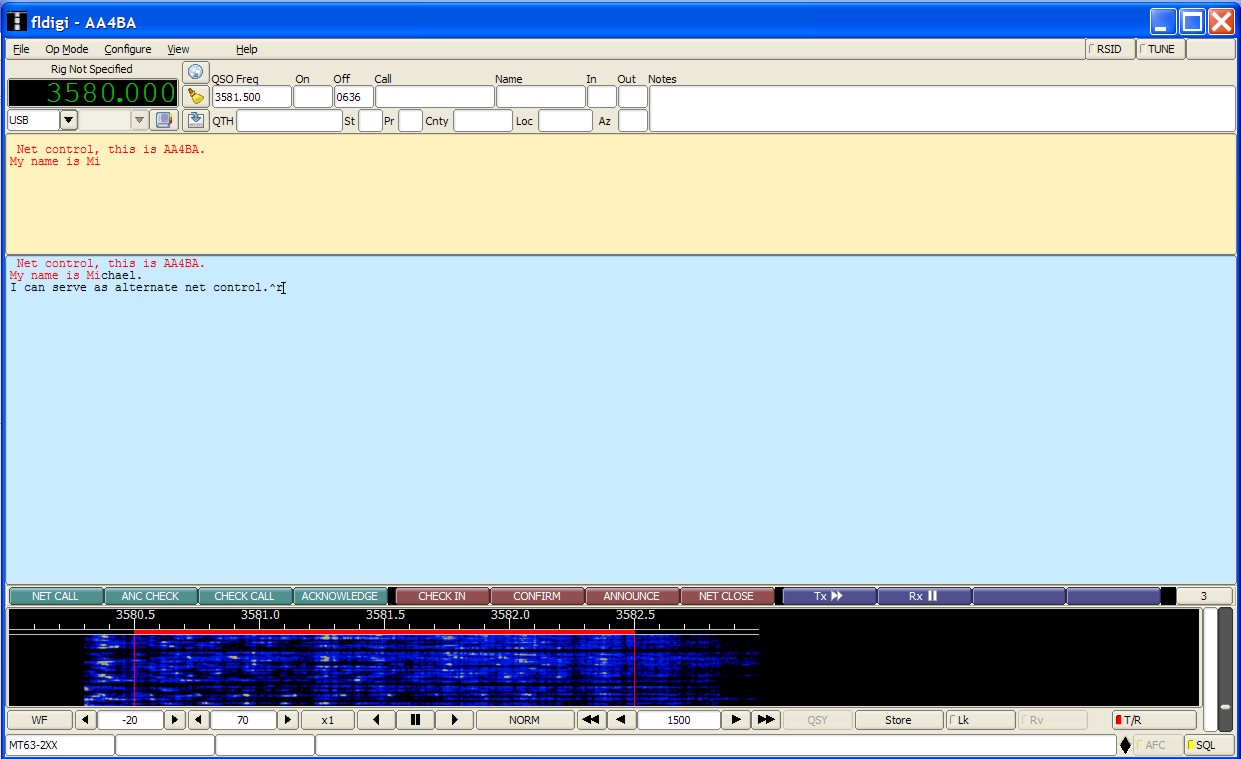Click the QSO Freq field showing 3581.500
Image resolution: width=1241 pixels, height=759 pixels.
(x=252, y=97)
